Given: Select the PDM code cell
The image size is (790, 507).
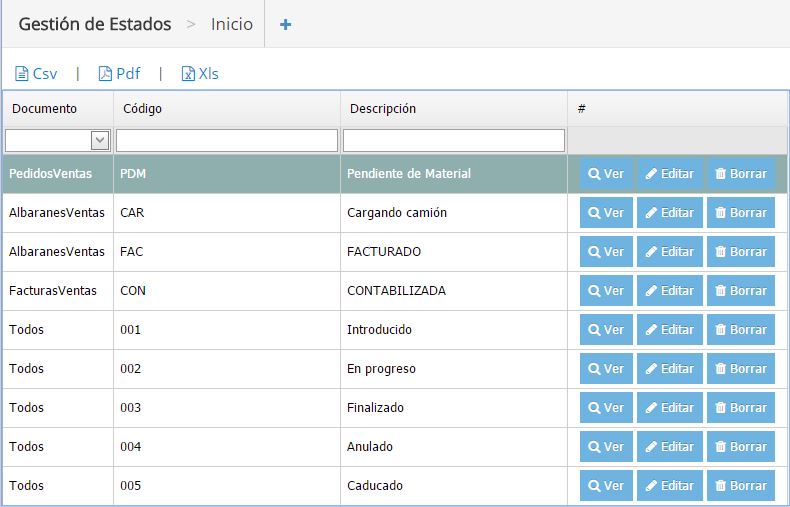Looking at the screenshot, I should pyautogui.click(x=227, y=174).
